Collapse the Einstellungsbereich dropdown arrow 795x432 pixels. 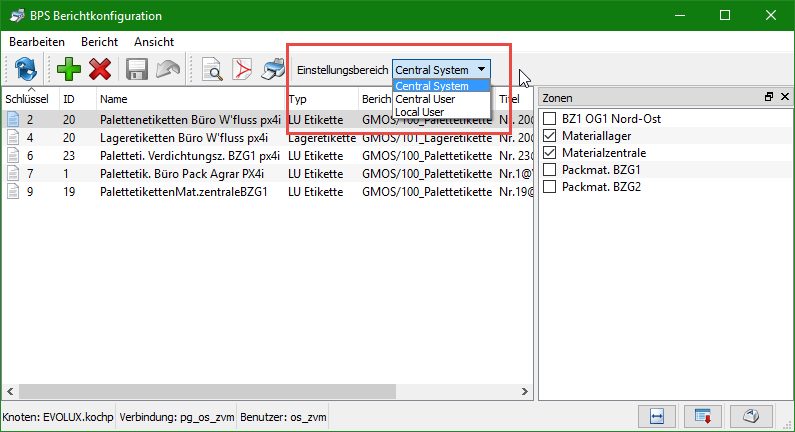[482, 69]
